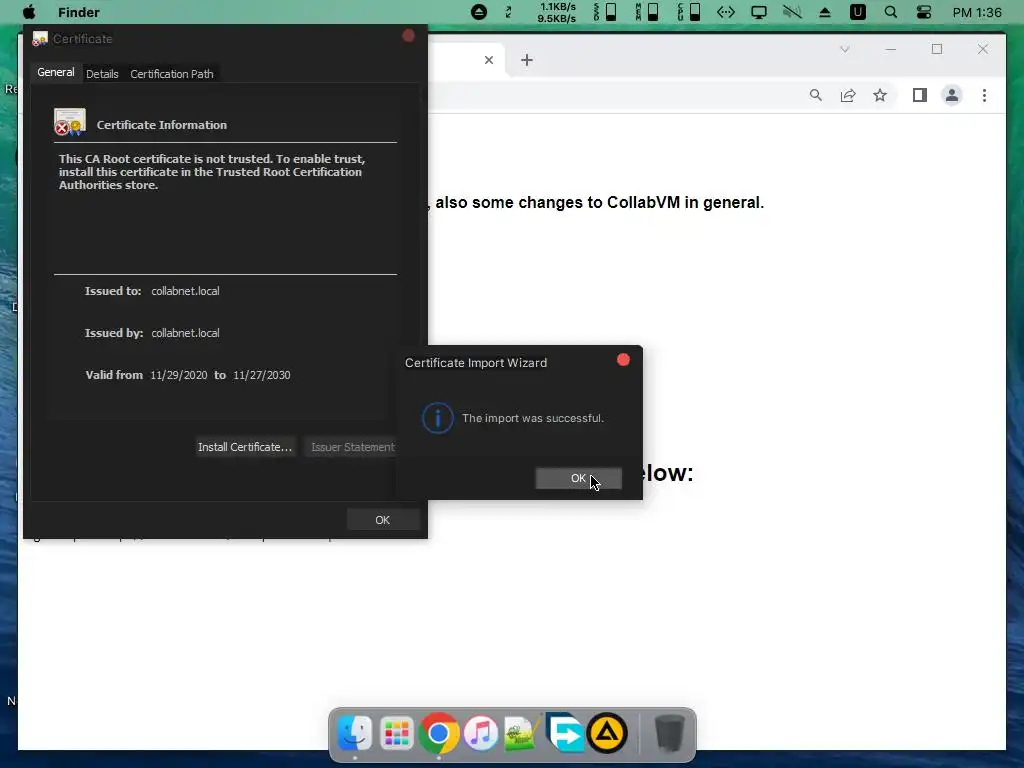Click the network speed indicator

click(556, 12)
